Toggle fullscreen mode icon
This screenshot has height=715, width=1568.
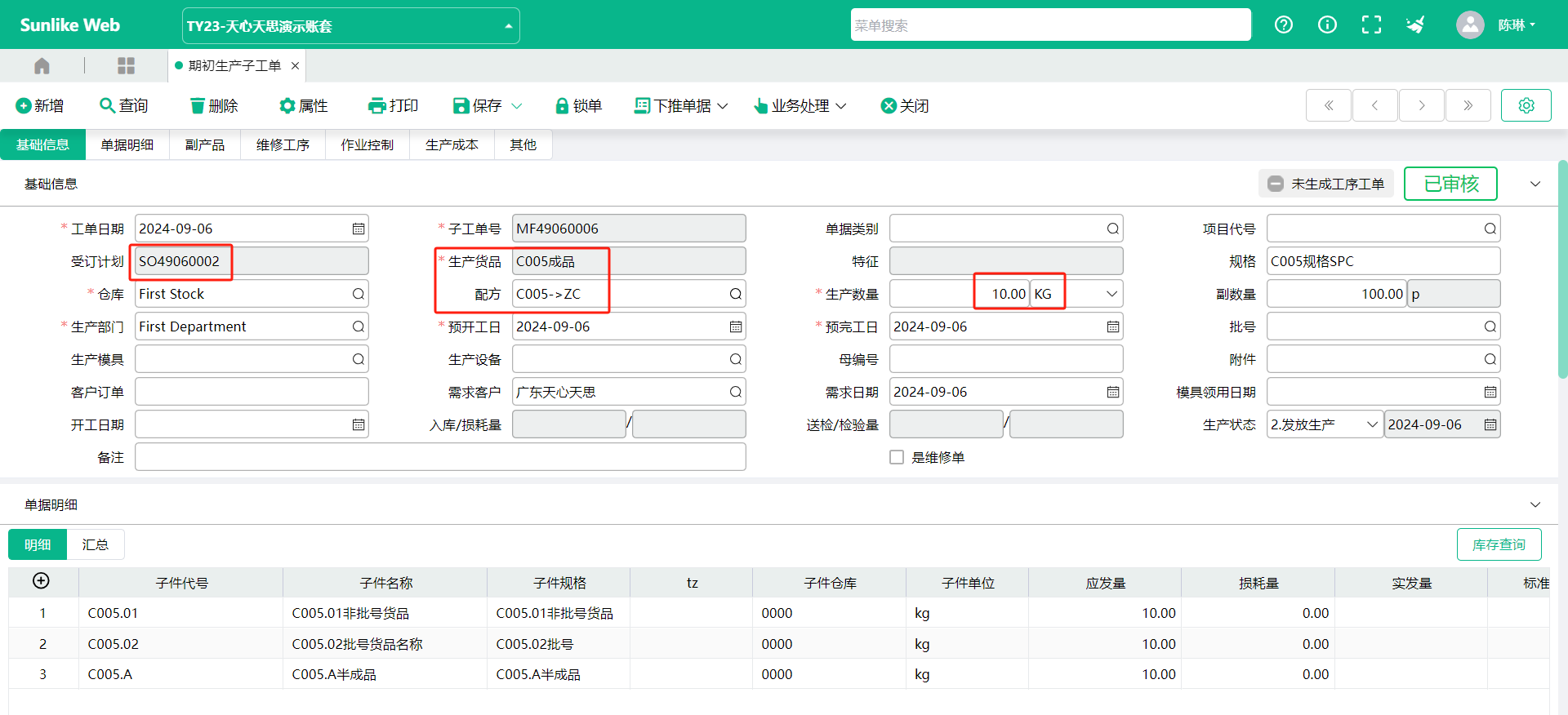(1371, 24)
